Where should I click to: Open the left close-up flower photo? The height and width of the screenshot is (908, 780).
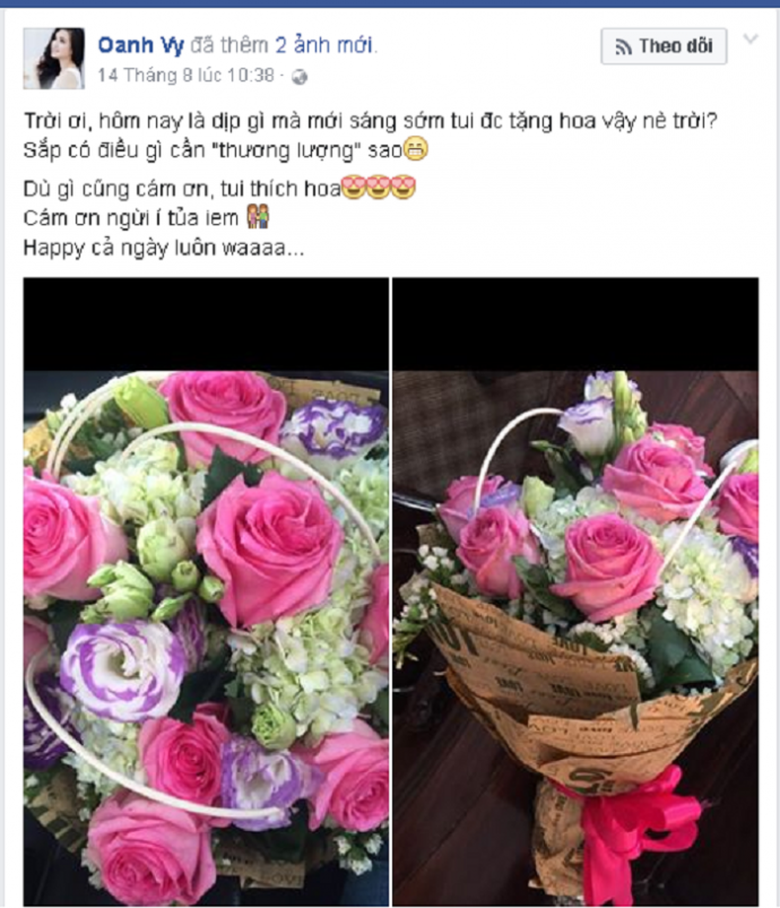[206, 591]
